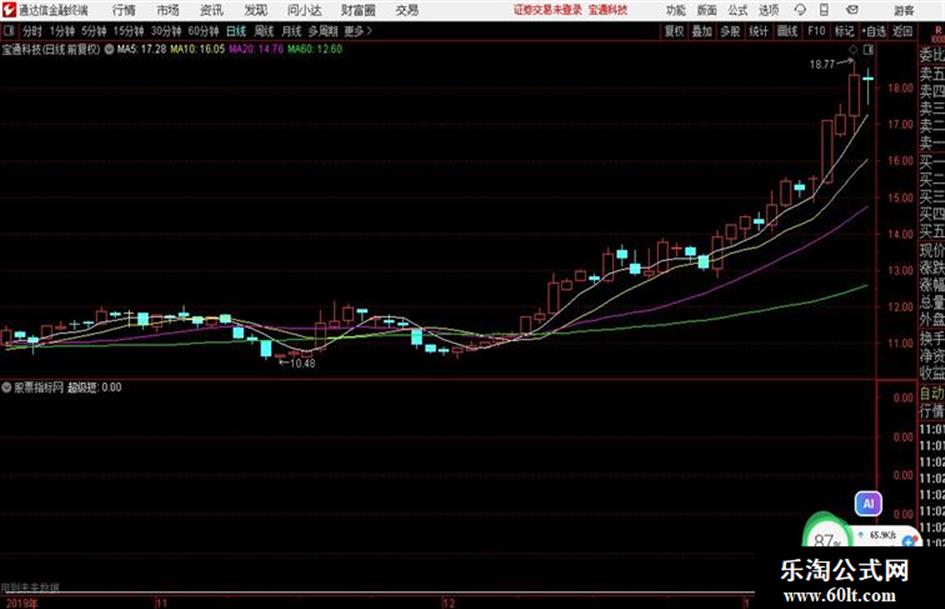Click the 多股 toolbar button

[x=730, y=31]
